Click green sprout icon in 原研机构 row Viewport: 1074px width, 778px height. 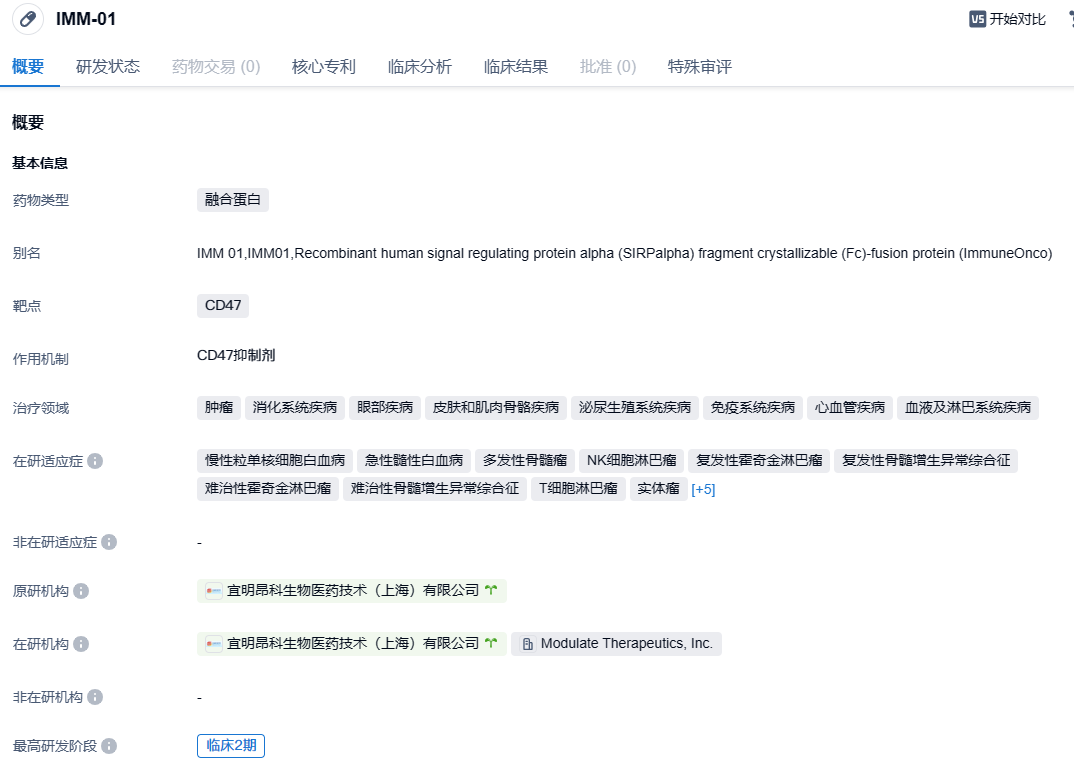pos(491,591)
